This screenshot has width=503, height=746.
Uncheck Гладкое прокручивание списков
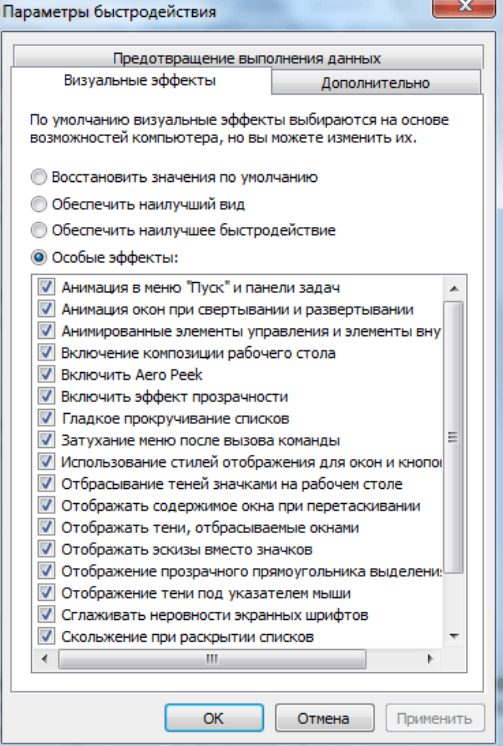pos(46,418)
